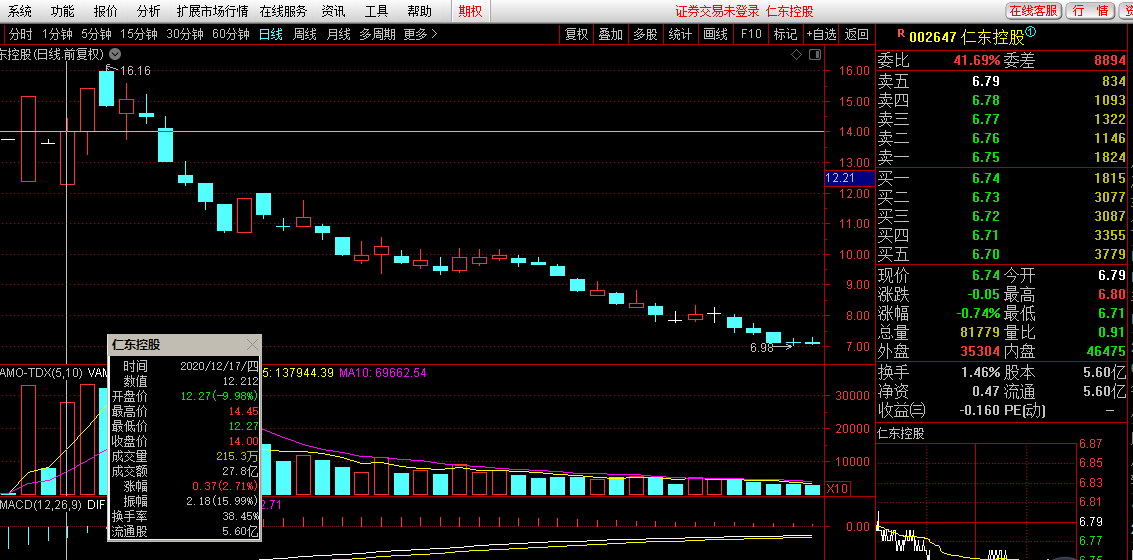Open the 扩展市场行情 menu
Screen dimensions: 1133x560
click(212, 11)
